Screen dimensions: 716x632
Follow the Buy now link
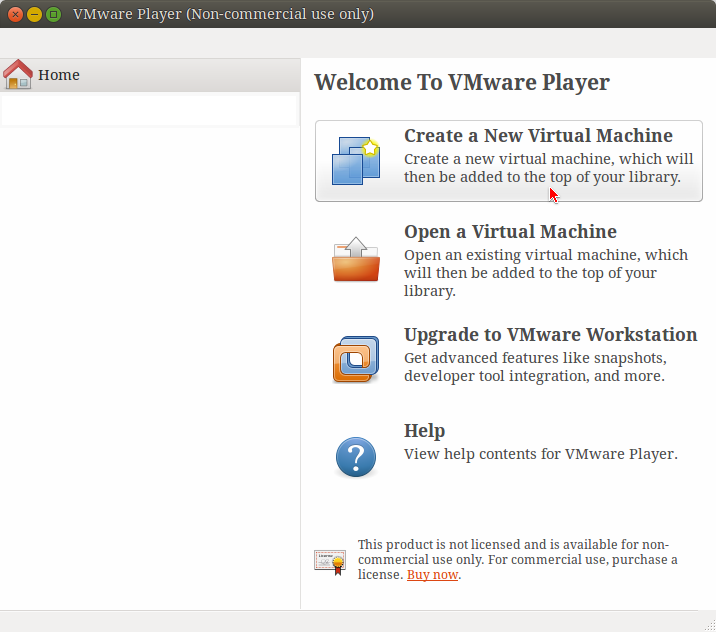coord(432,574)
